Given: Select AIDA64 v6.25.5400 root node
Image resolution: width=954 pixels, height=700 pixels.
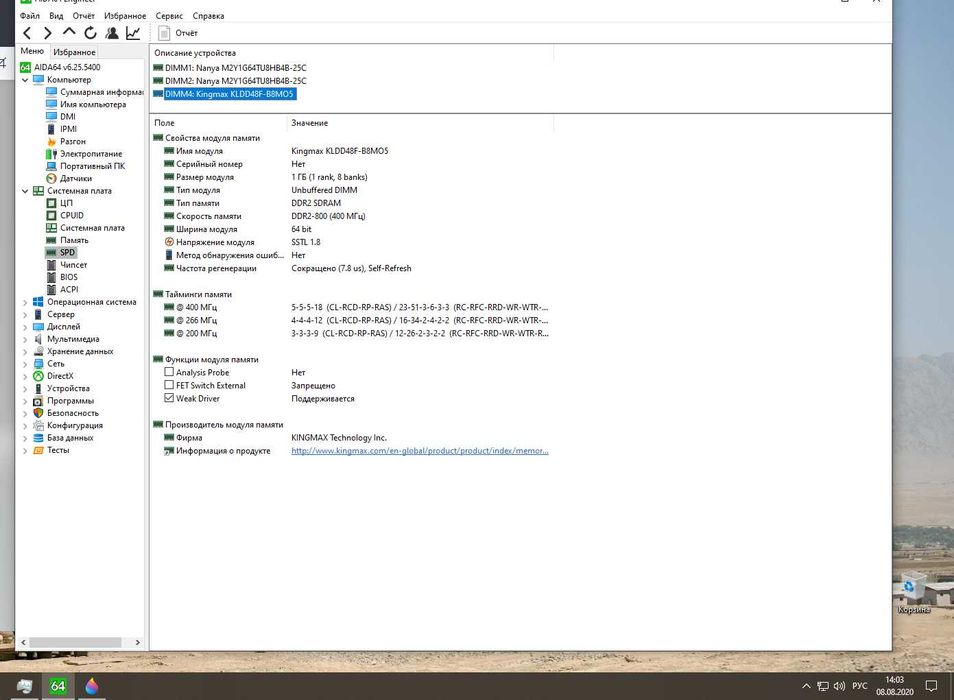Looking at the screenshot, I should coord(67,67).
